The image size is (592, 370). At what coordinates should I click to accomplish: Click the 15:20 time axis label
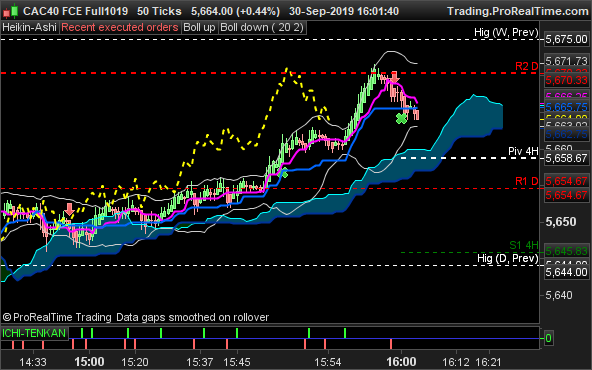click(x=135, y=362)
